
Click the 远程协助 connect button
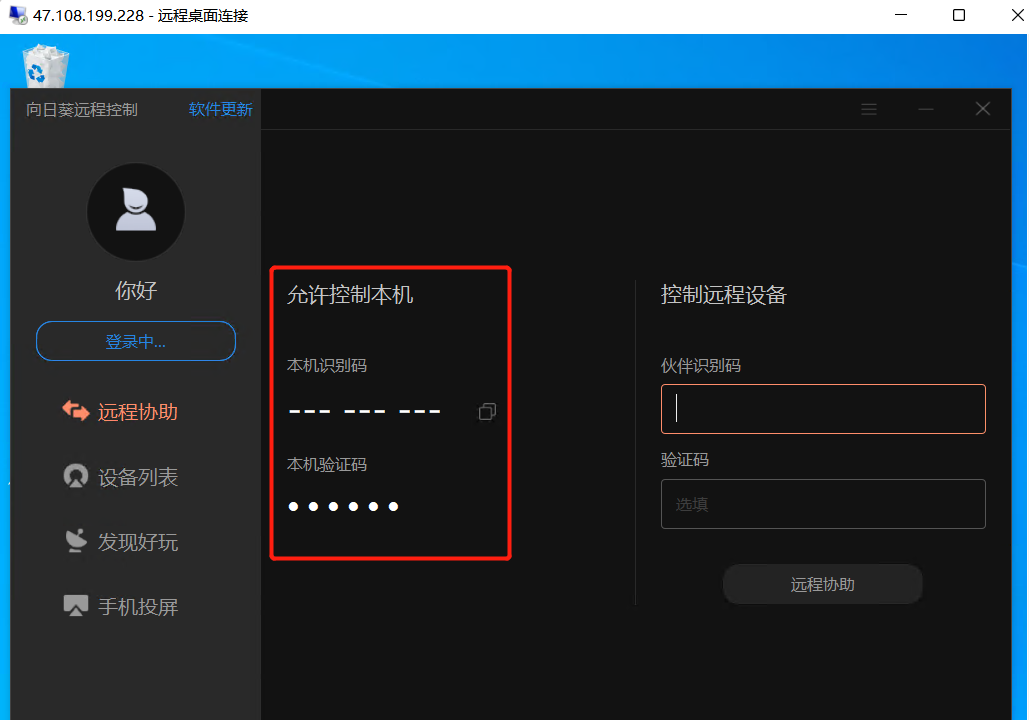click(x=822, y=584)
